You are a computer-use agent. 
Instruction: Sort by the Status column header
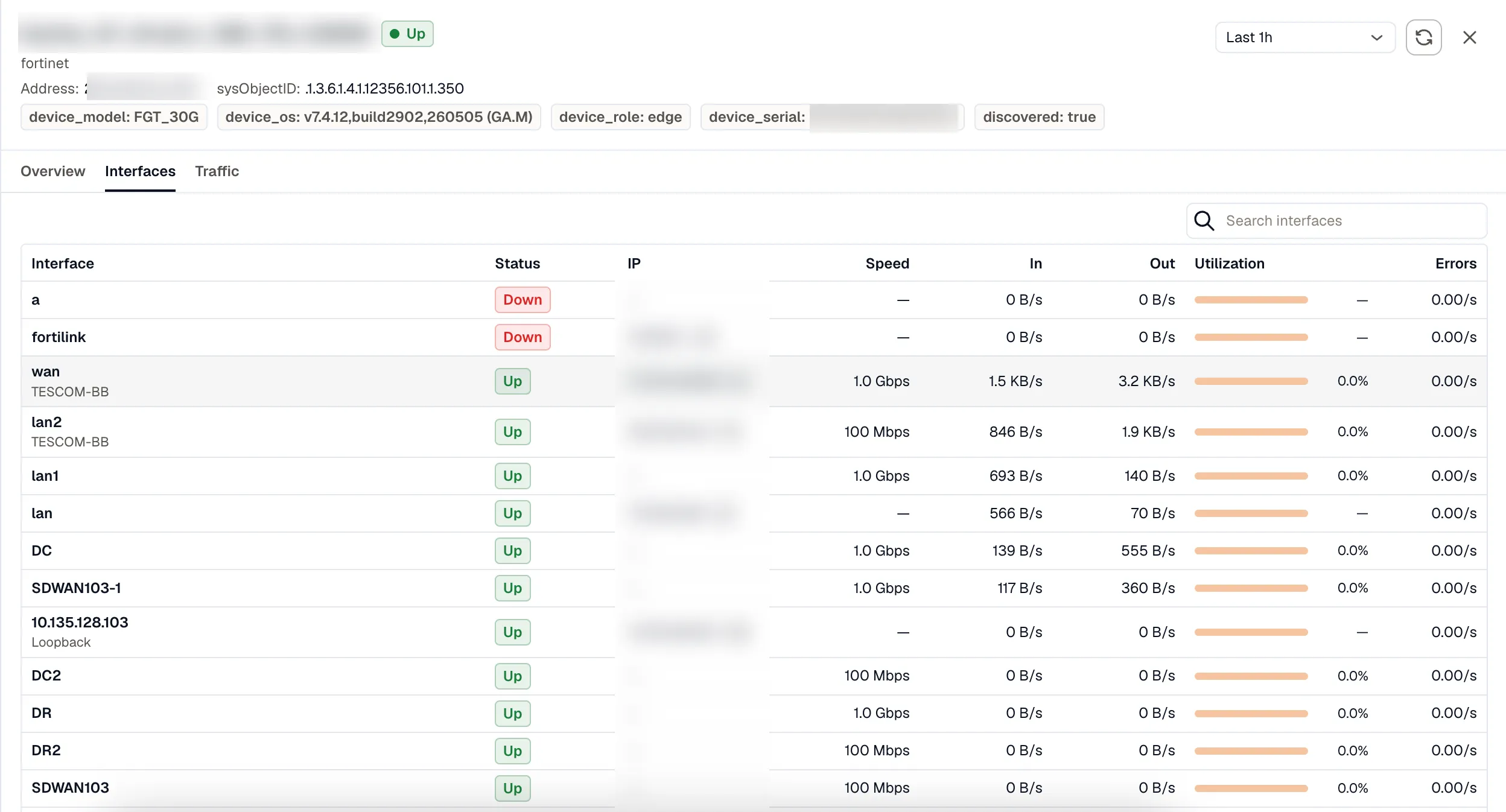pos(517,264)
